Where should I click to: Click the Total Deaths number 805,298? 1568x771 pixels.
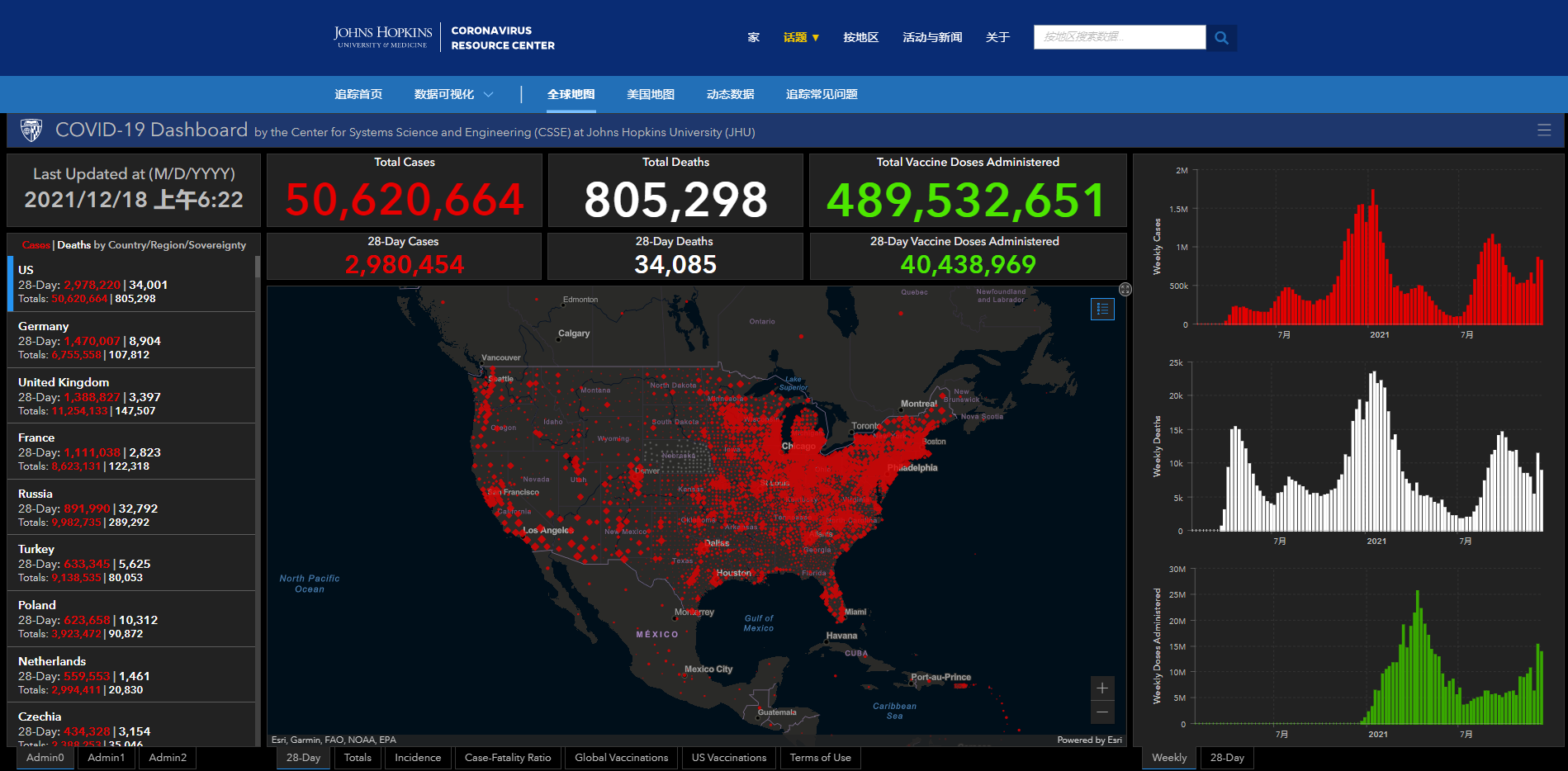[x=676, y=200]
